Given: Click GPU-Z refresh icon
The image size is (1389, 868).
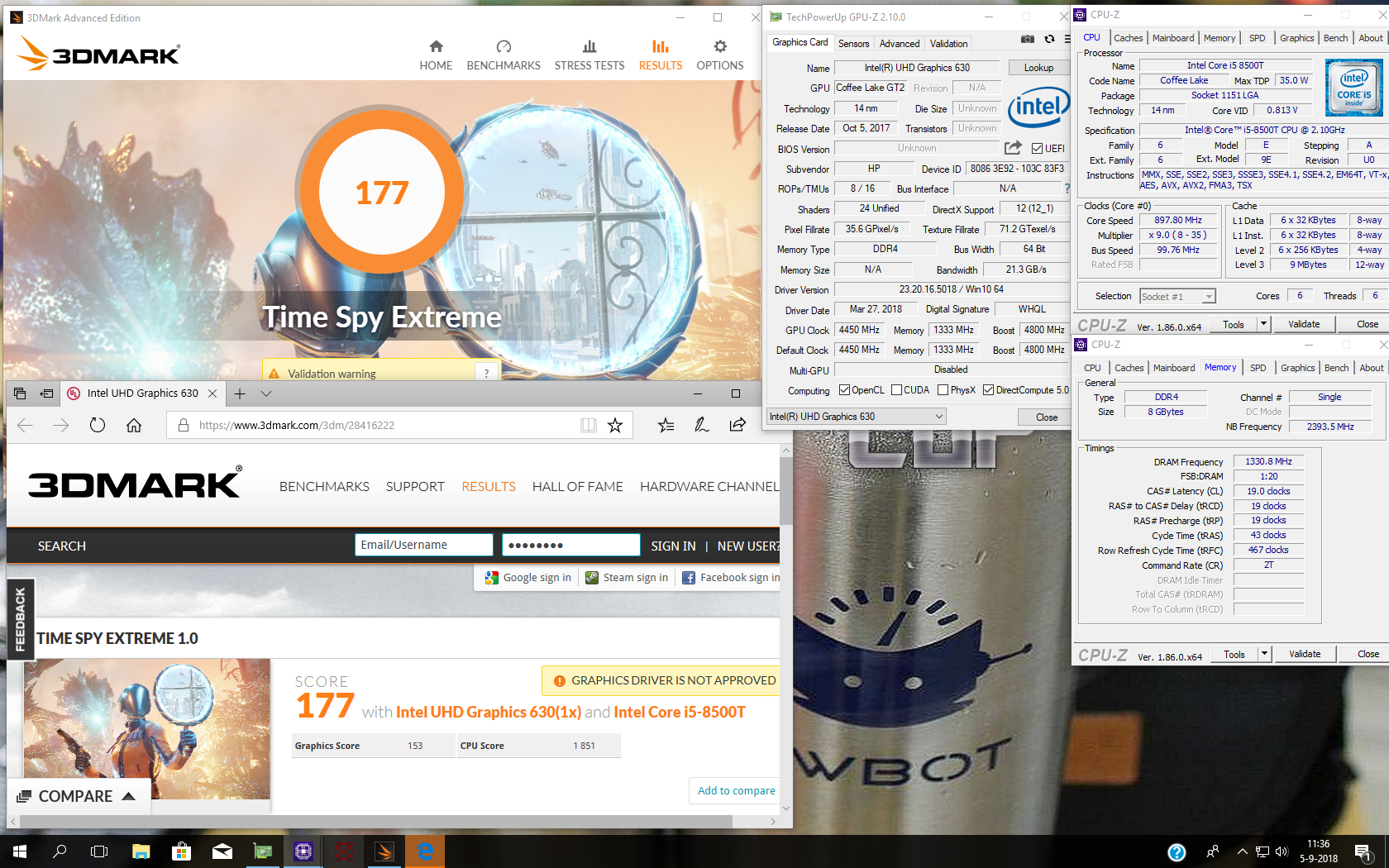Looking at the screenshot, I should [x=1049, y=39].
